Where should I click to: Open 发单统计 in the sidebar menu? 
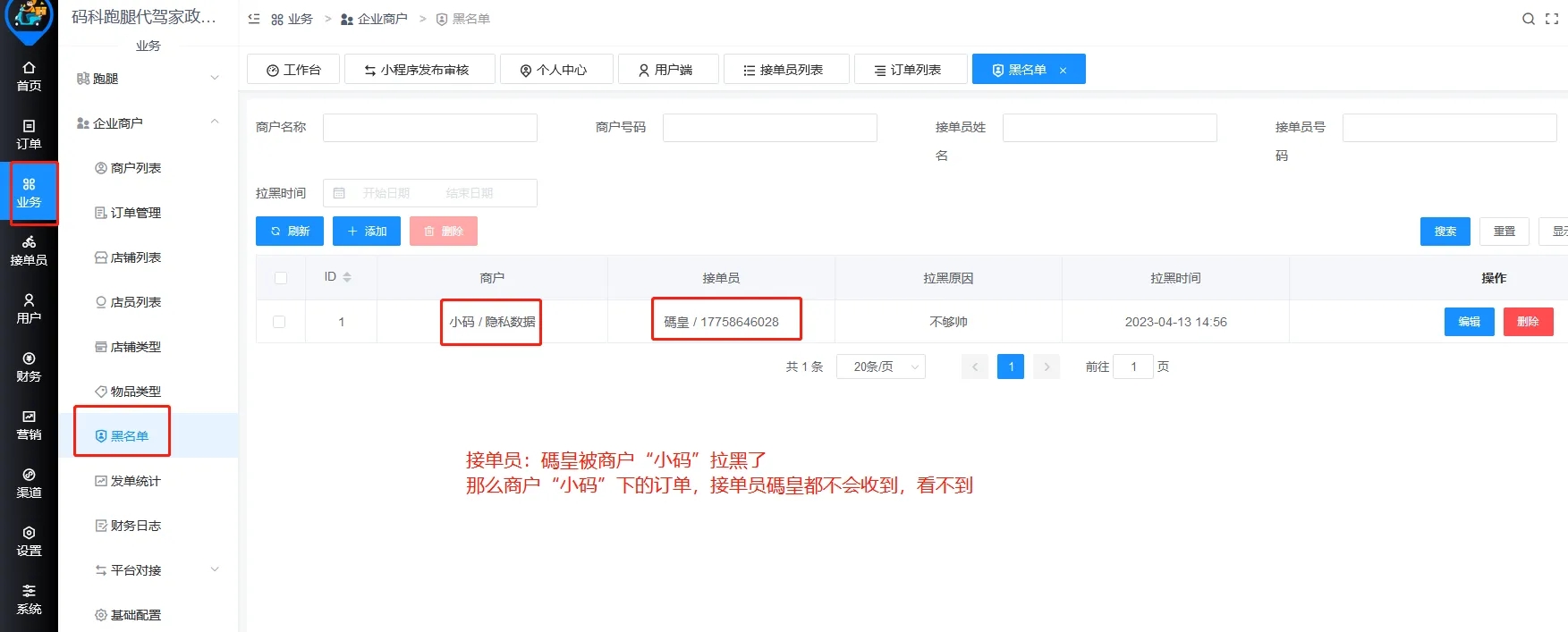click(x=135, y=481)
